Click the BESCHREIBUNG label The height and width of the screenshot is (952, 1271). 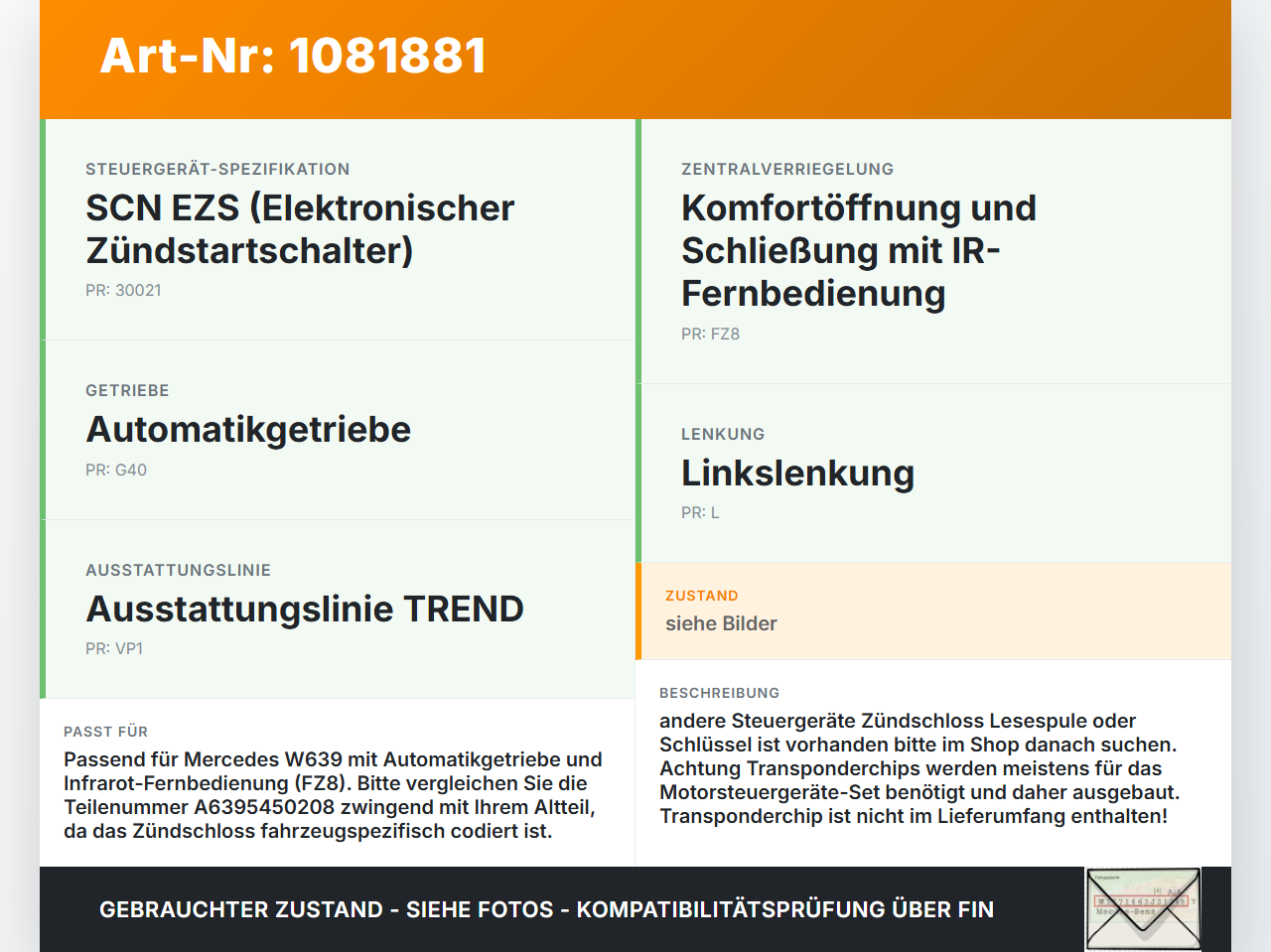click(x=719, y=693)
